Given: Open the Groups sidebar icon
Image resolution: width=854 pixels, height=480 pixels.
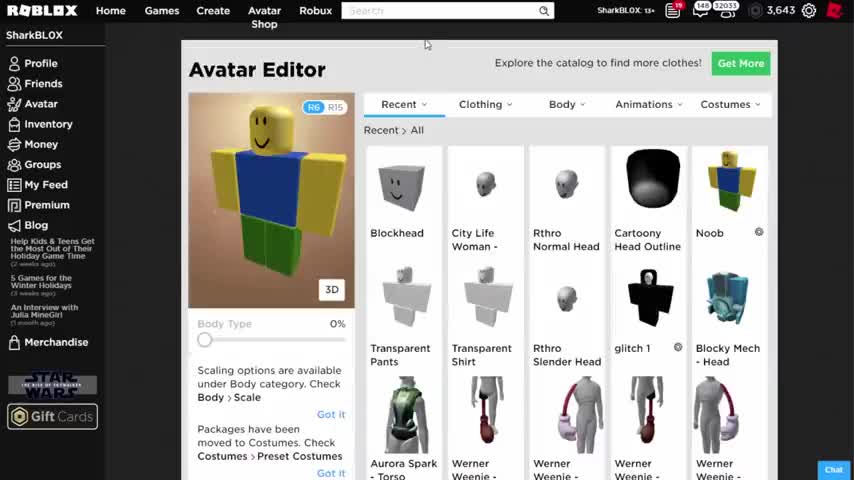Looking at the screenshot, I should [x=14, y=165].
